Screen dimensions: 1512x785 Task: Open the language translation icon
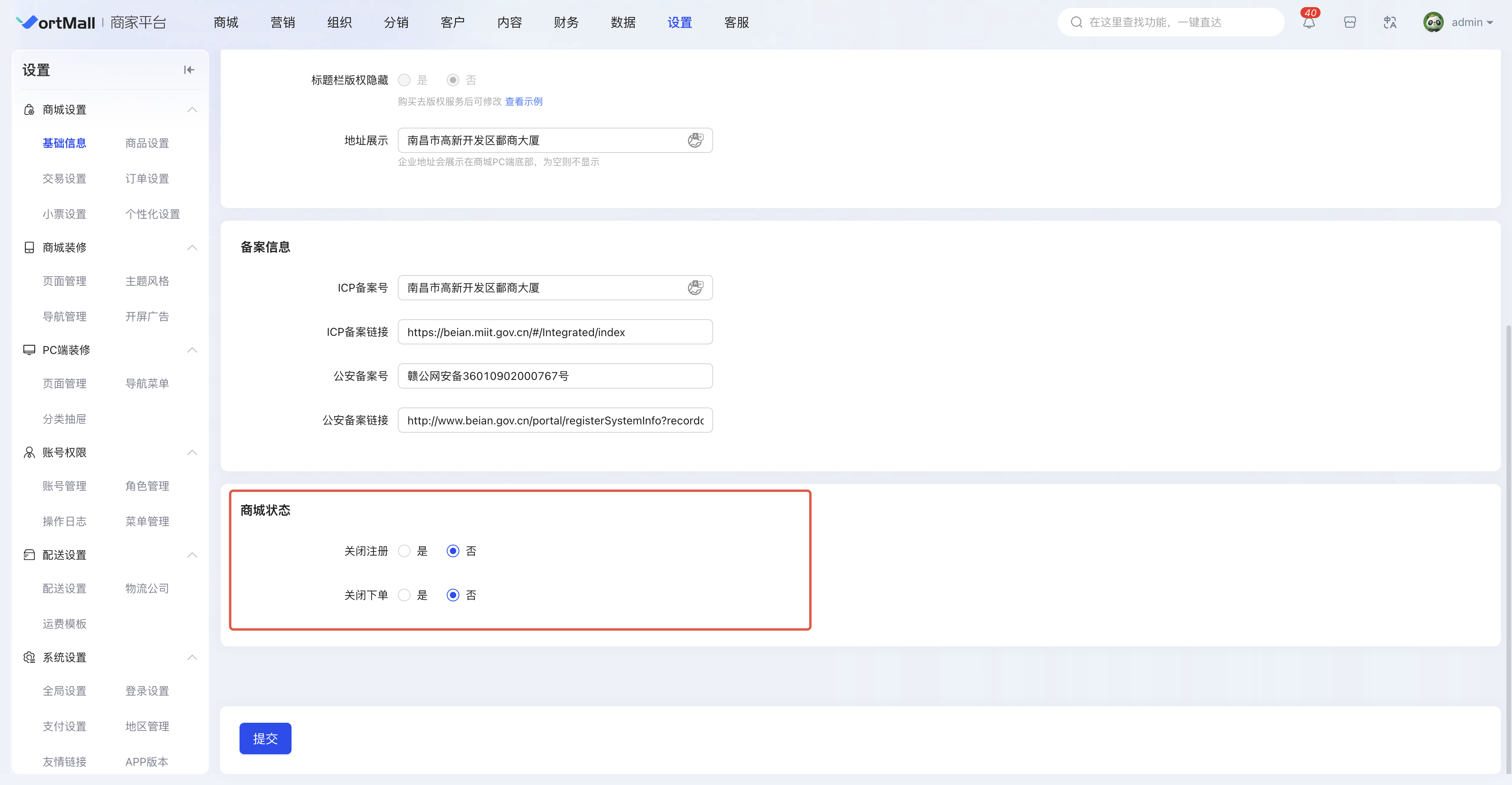[1389, 23]
